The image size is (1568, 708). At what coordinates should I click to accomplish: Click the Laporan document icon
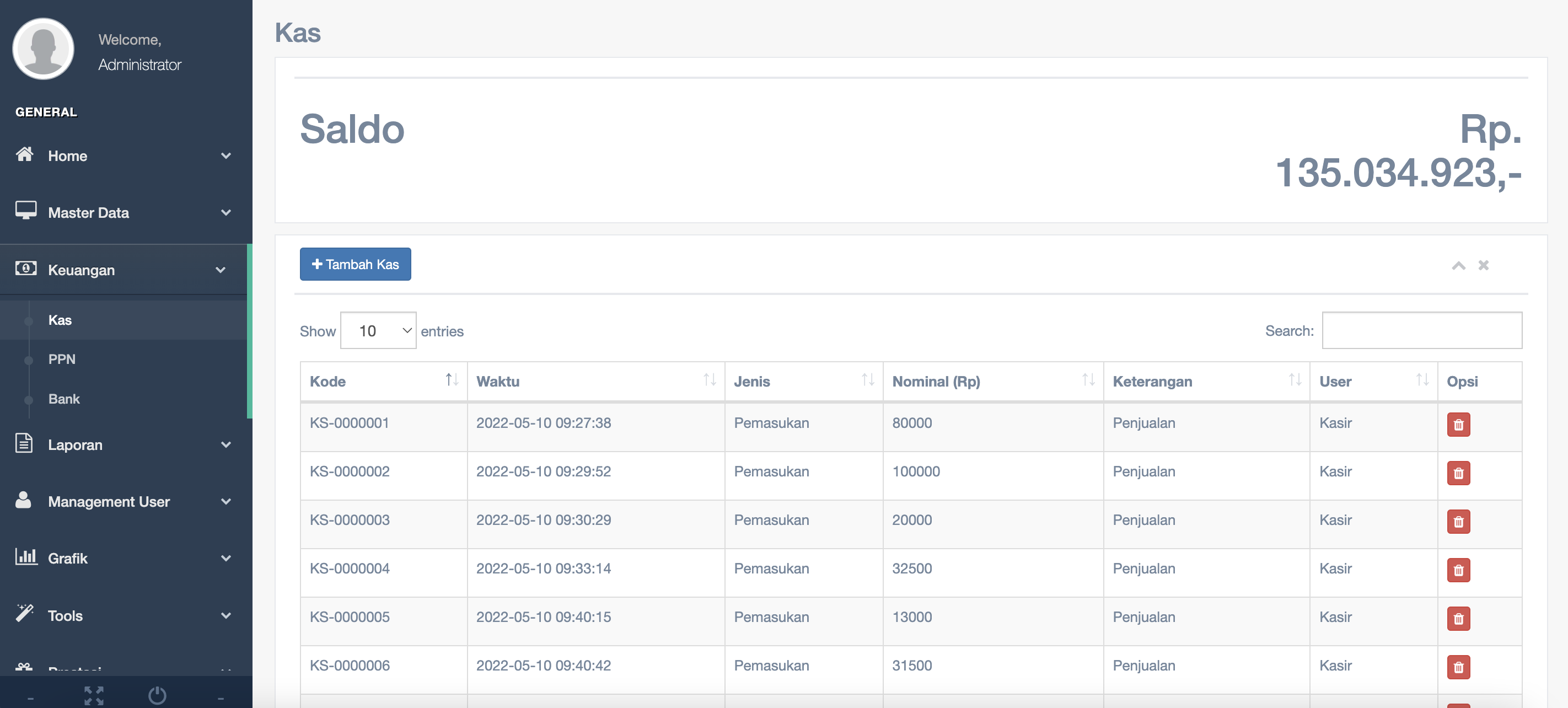[23, 444]
